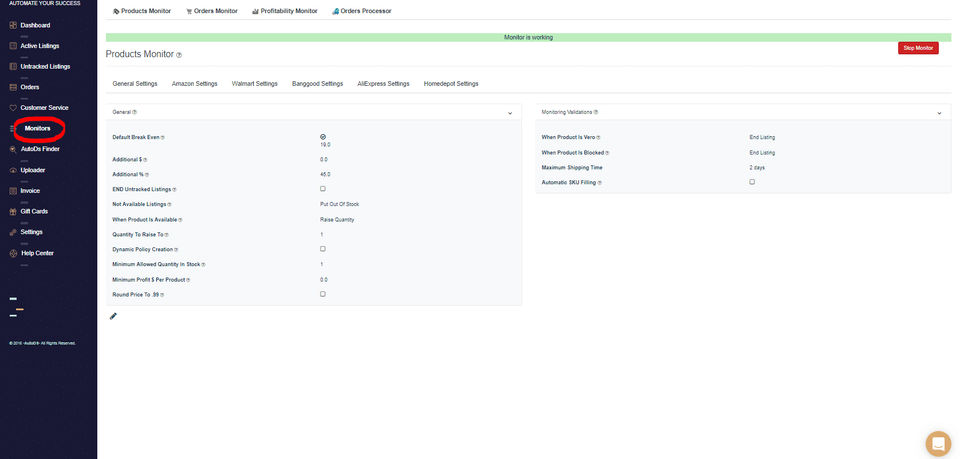
Task: Click the Uploader cloud icon
Action: [x=13, y=170]
